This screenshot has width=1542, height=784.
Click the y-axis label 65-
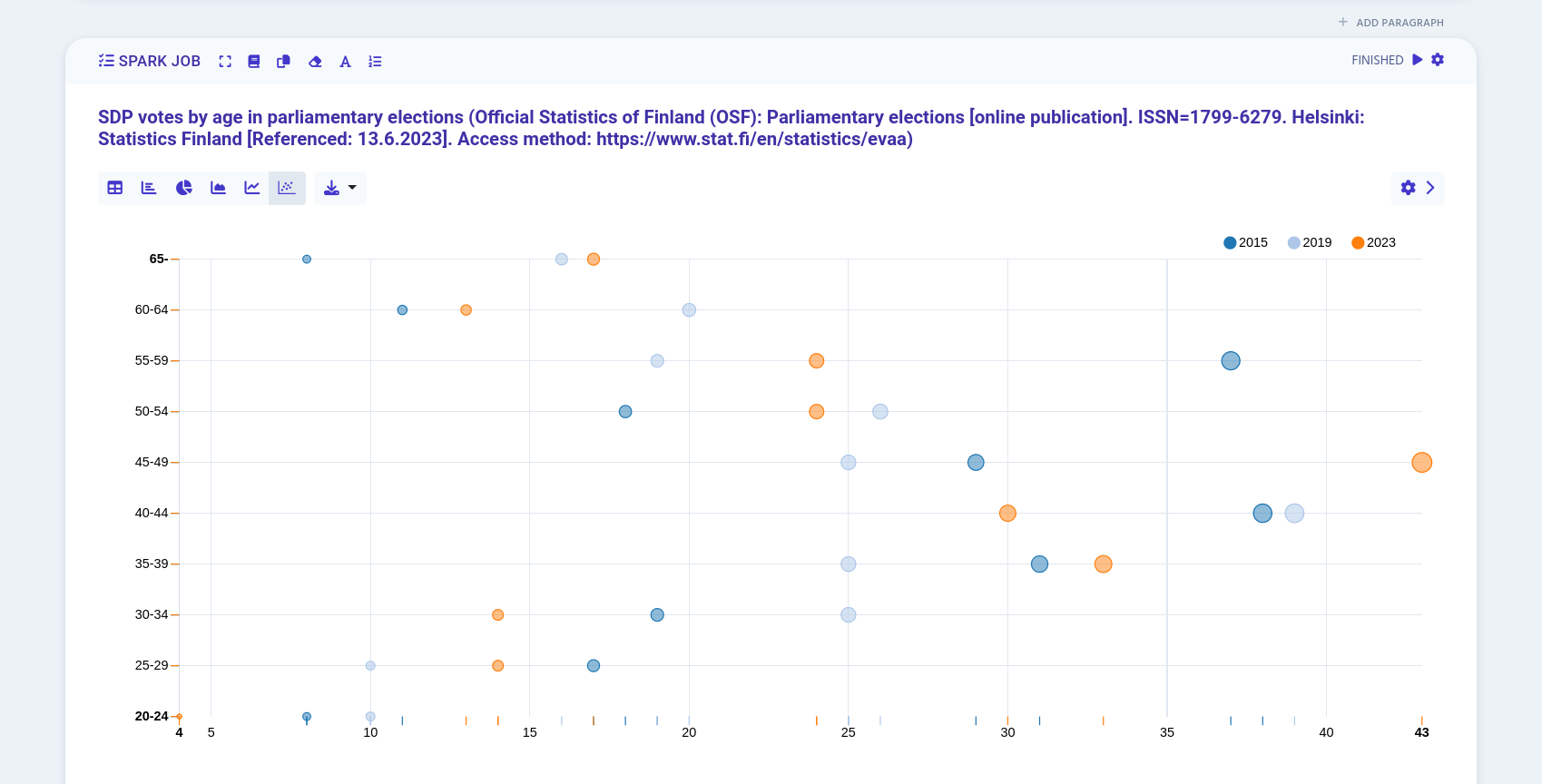pos(159,259)
